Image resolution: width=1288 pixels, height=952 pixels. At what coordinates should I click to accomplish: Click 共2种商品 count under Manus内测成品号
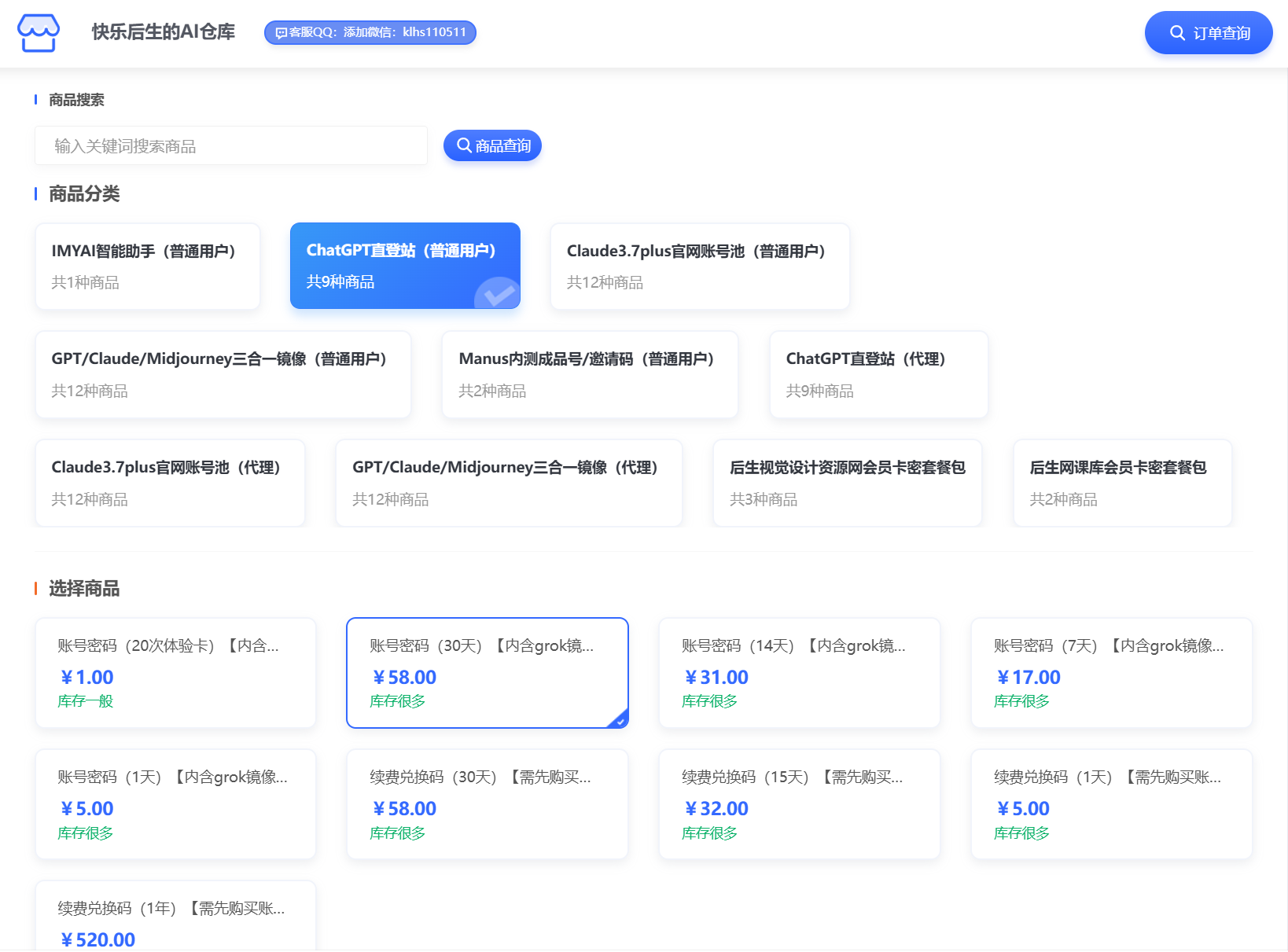(x=492, y=391)
